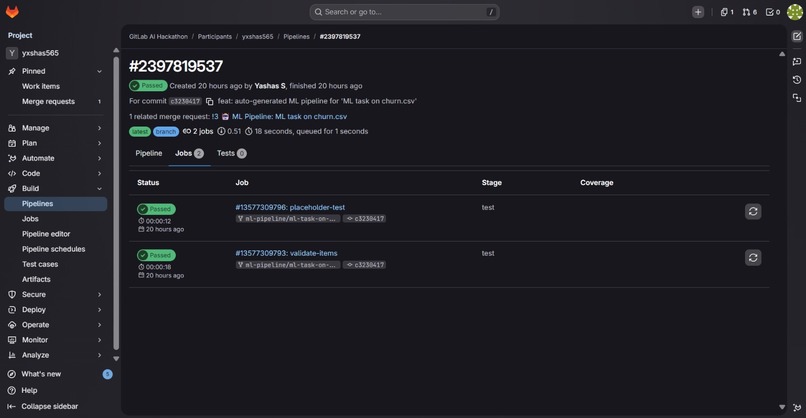
Task: Open Merge requests in the sidebar
Action: [x=56, y=102]
